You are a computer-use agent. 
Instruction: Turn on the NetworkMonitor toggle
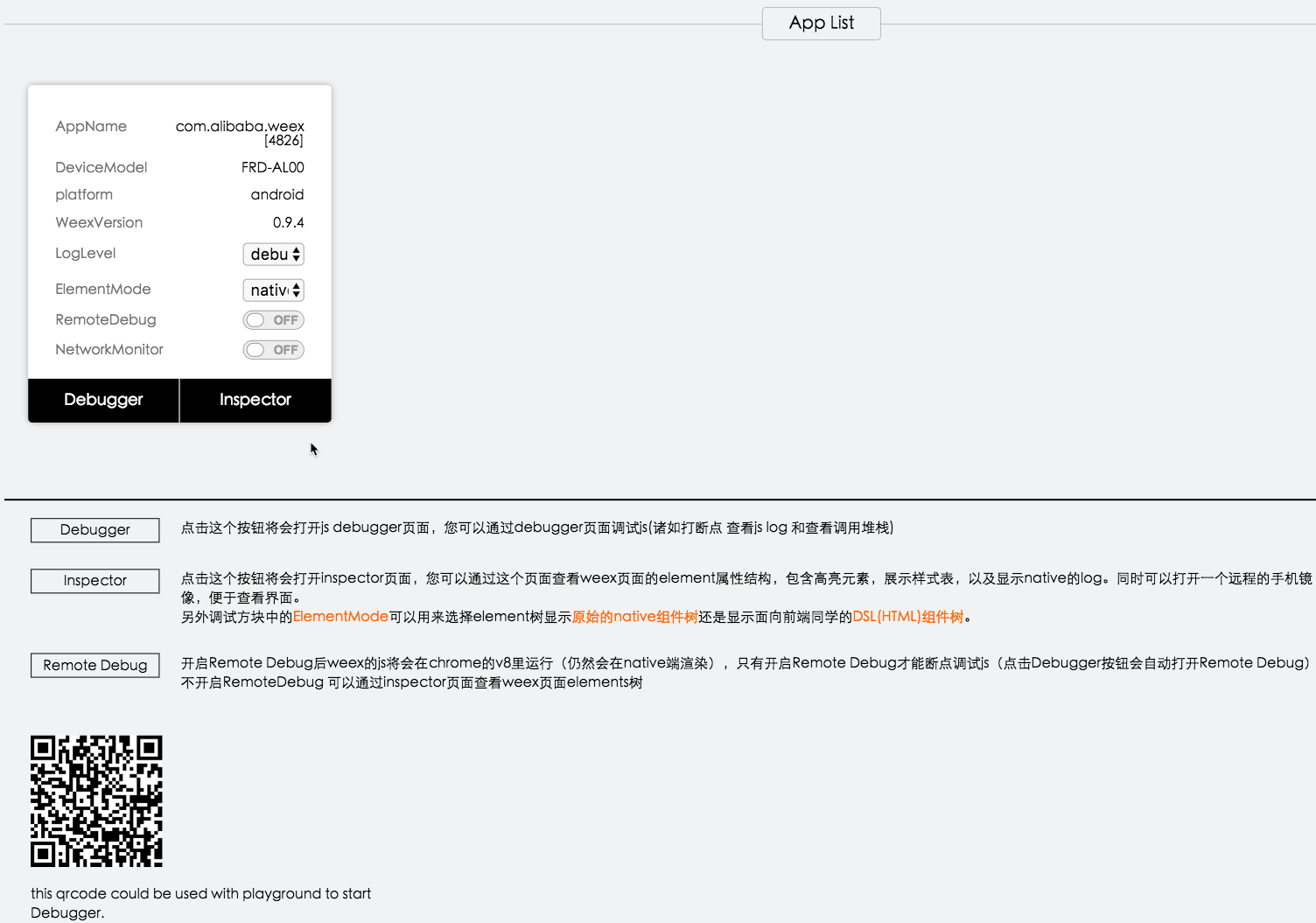273,350
